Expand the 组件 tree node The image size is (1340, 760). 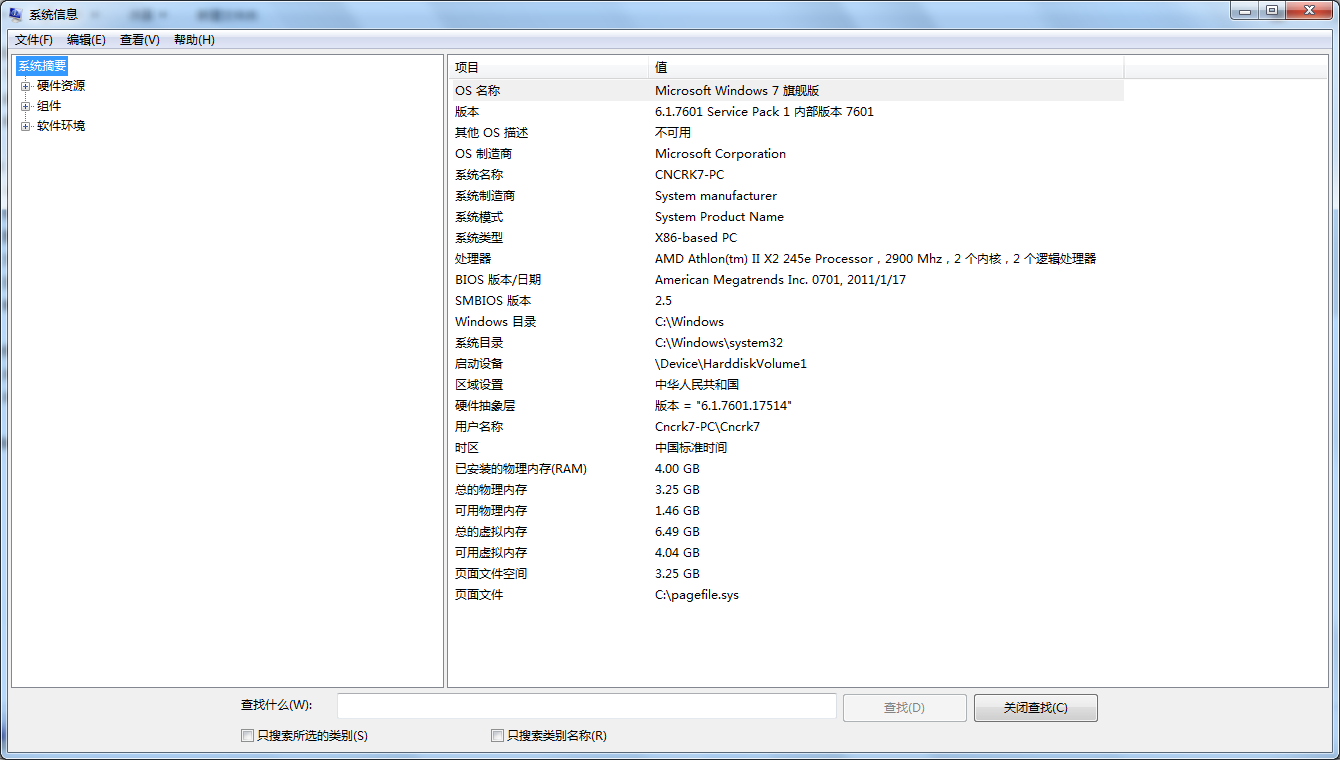point(26,106)
